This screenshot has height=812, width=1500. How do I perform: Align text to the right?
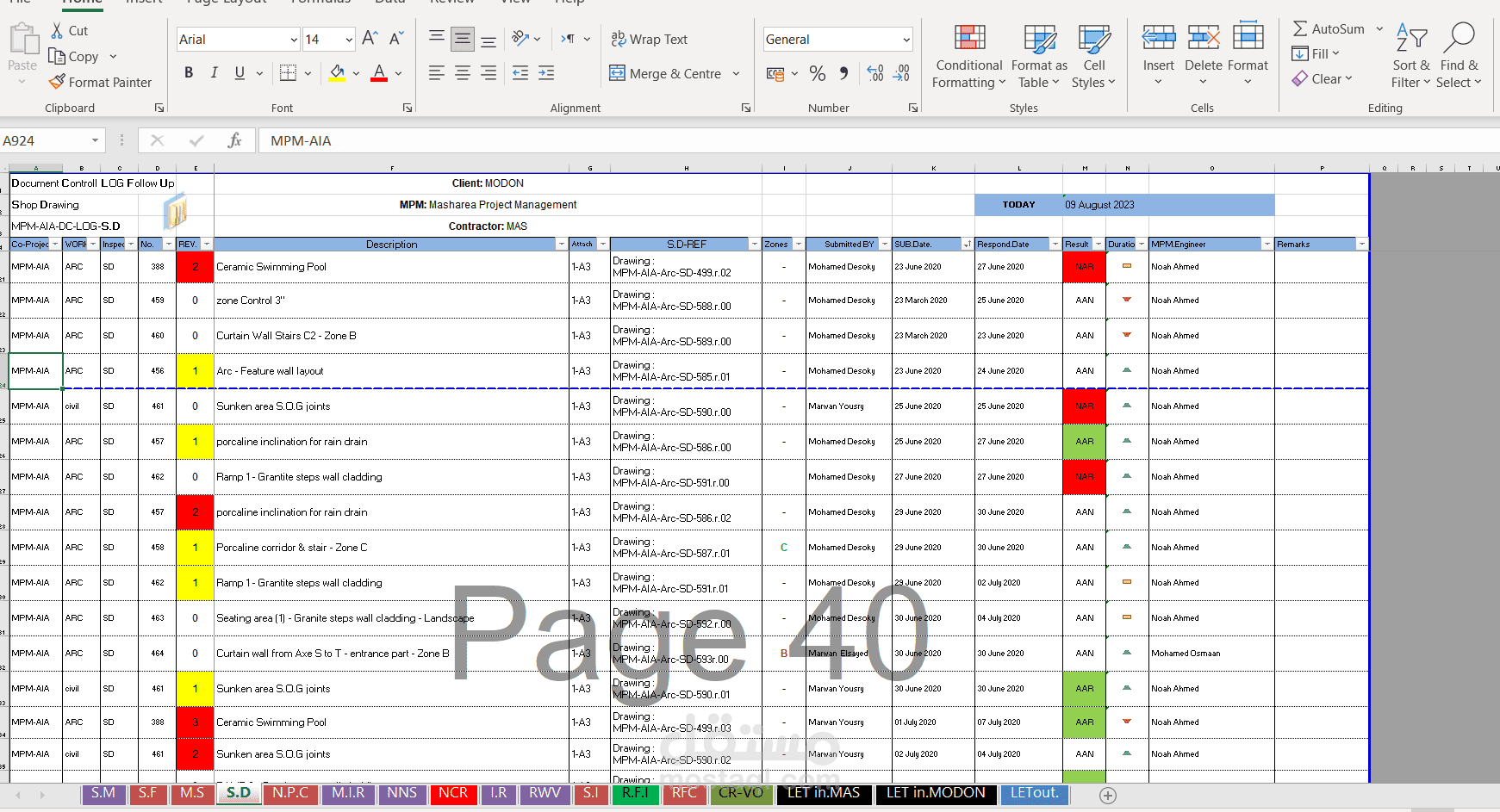click(489, 73)
